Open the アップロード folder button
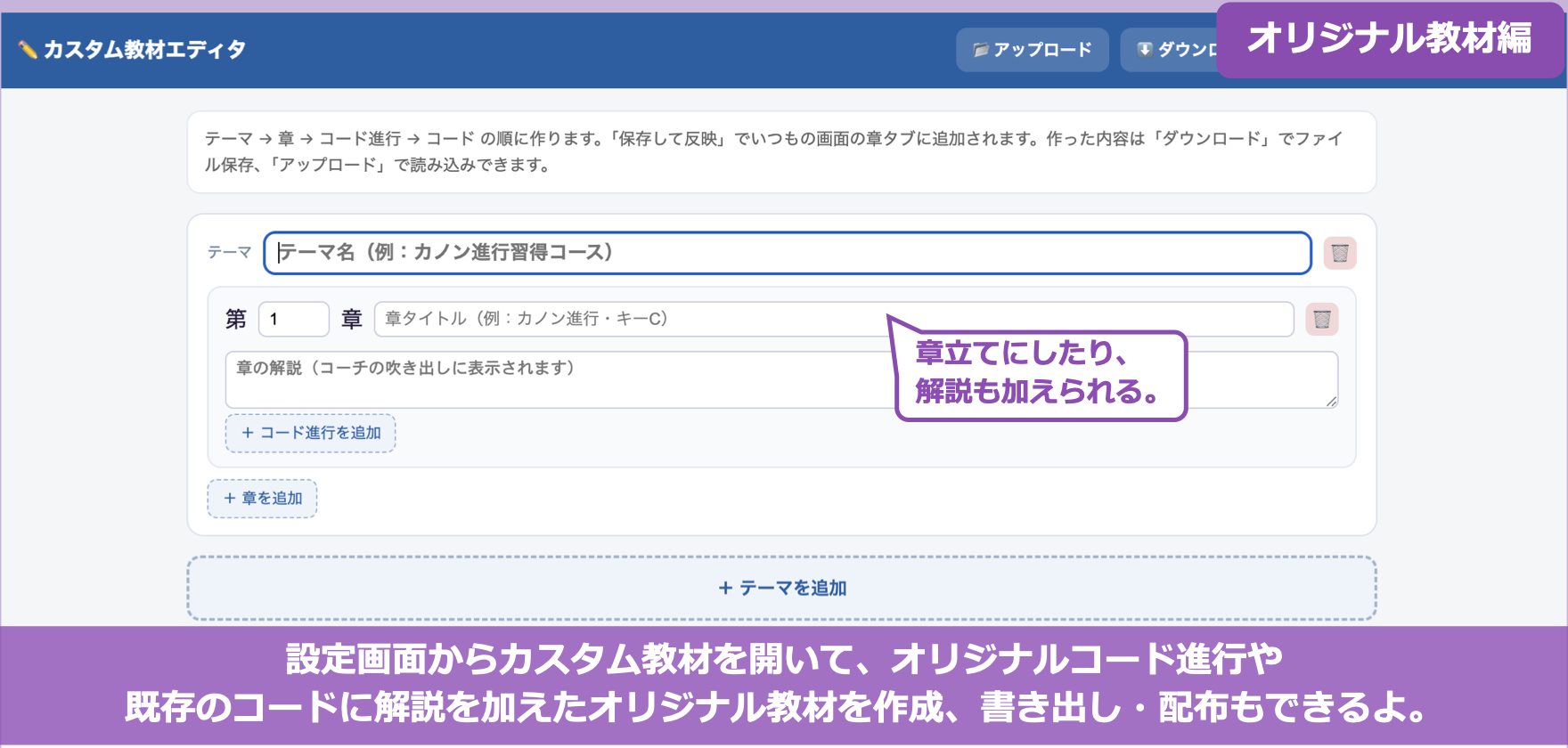The image size is (1568, 748). [x=1033, y=50]
